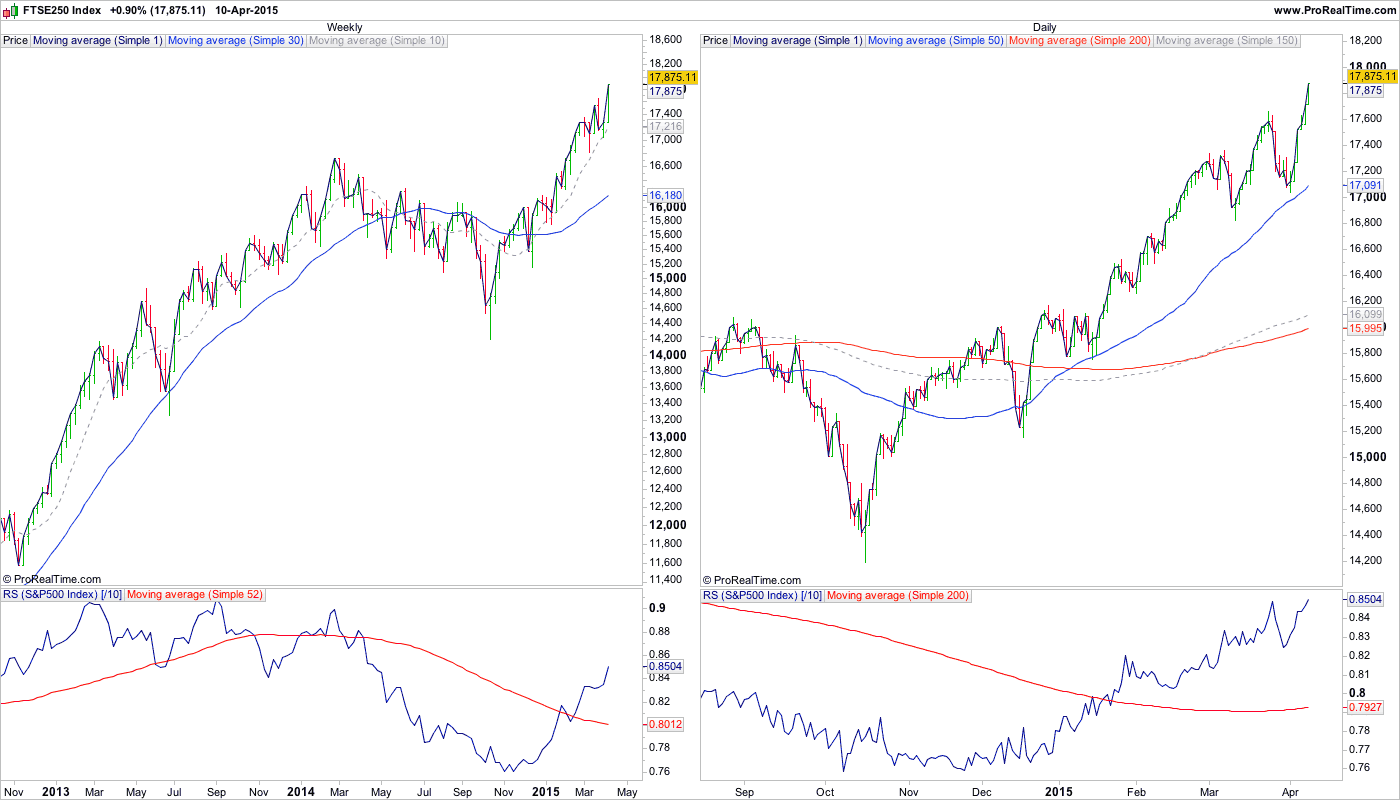Click the 11,400 label on Weekly price axis
Viewport: 1400px width, 800px height.
pos(667,580)
